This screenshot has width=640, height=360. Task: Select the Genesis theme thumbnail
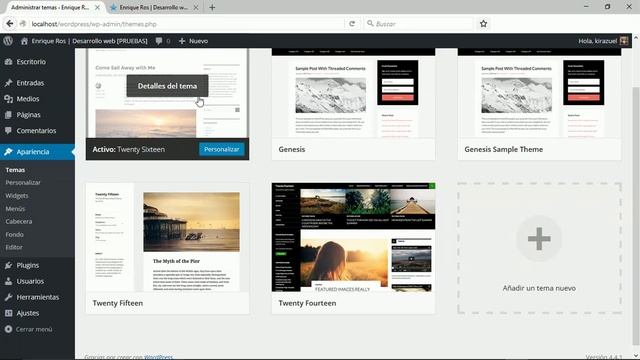(x=353, y=93)
